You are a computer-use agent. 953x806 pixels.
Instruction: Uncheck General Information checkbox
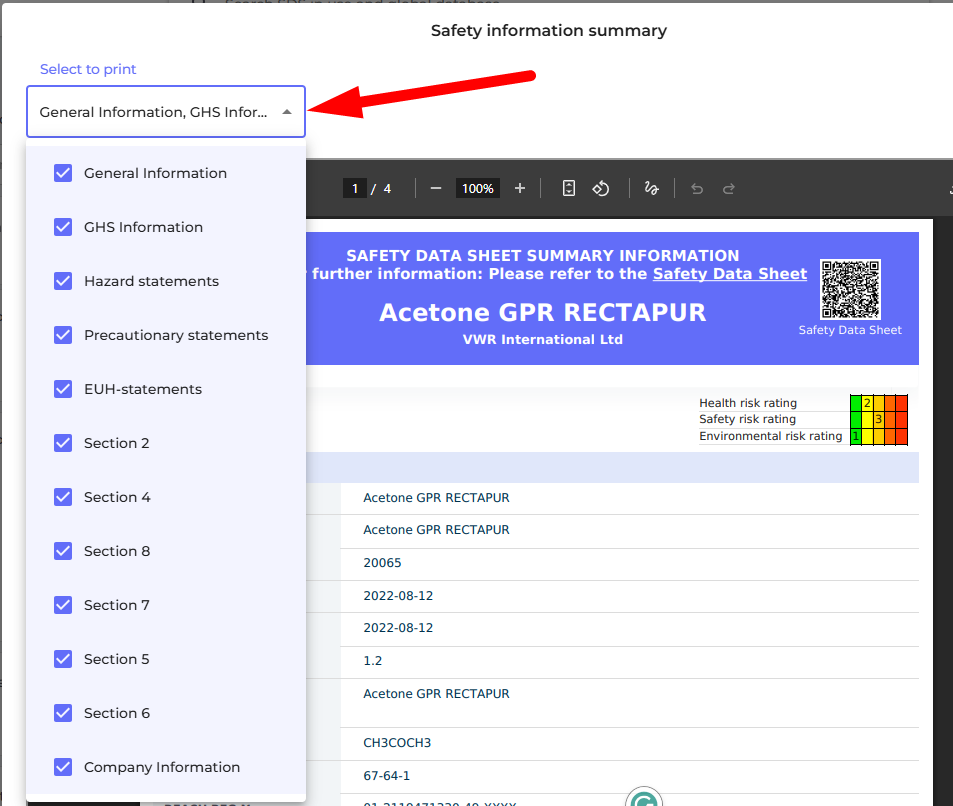(x=63, y=173)
